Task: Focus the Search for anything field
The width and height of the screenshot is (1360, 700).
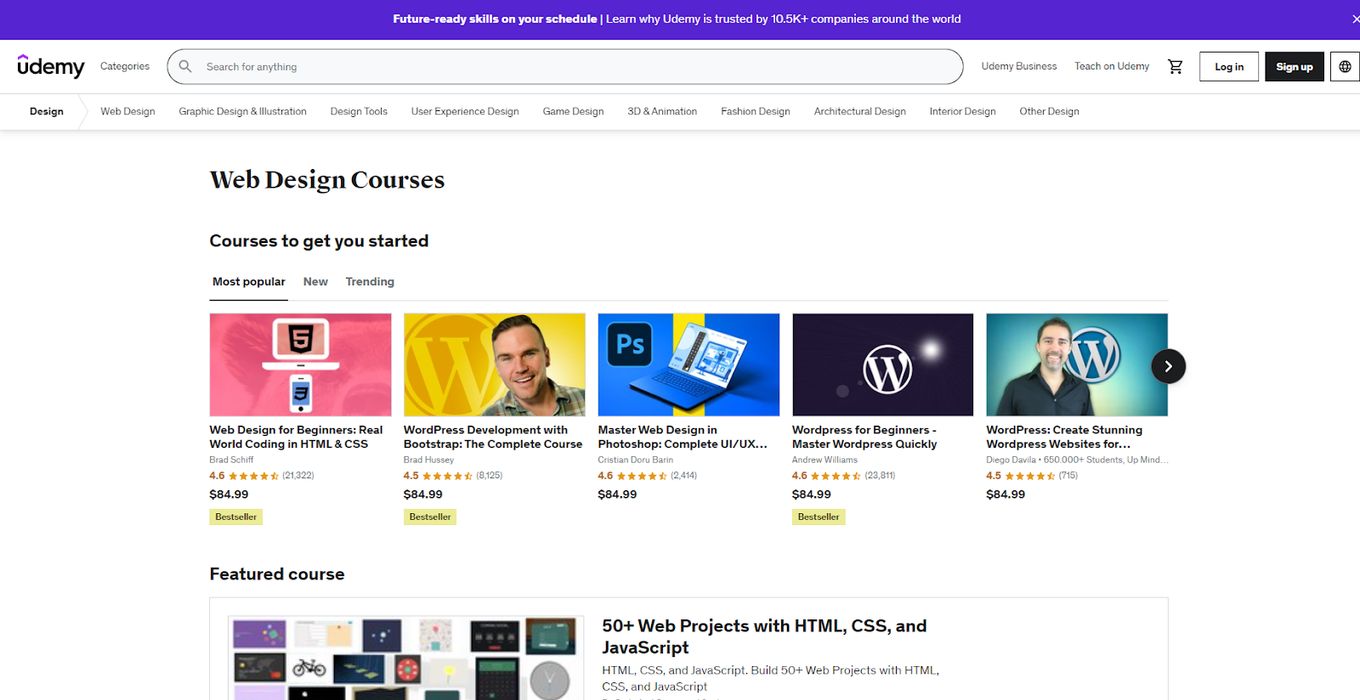Action: 565,67
